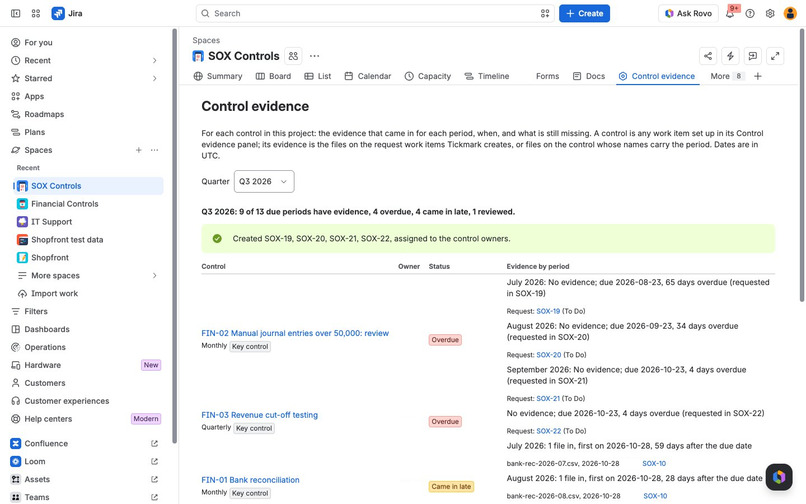
Task: Click the feedback speech bubble icon
Action: [x=753, y=56]
